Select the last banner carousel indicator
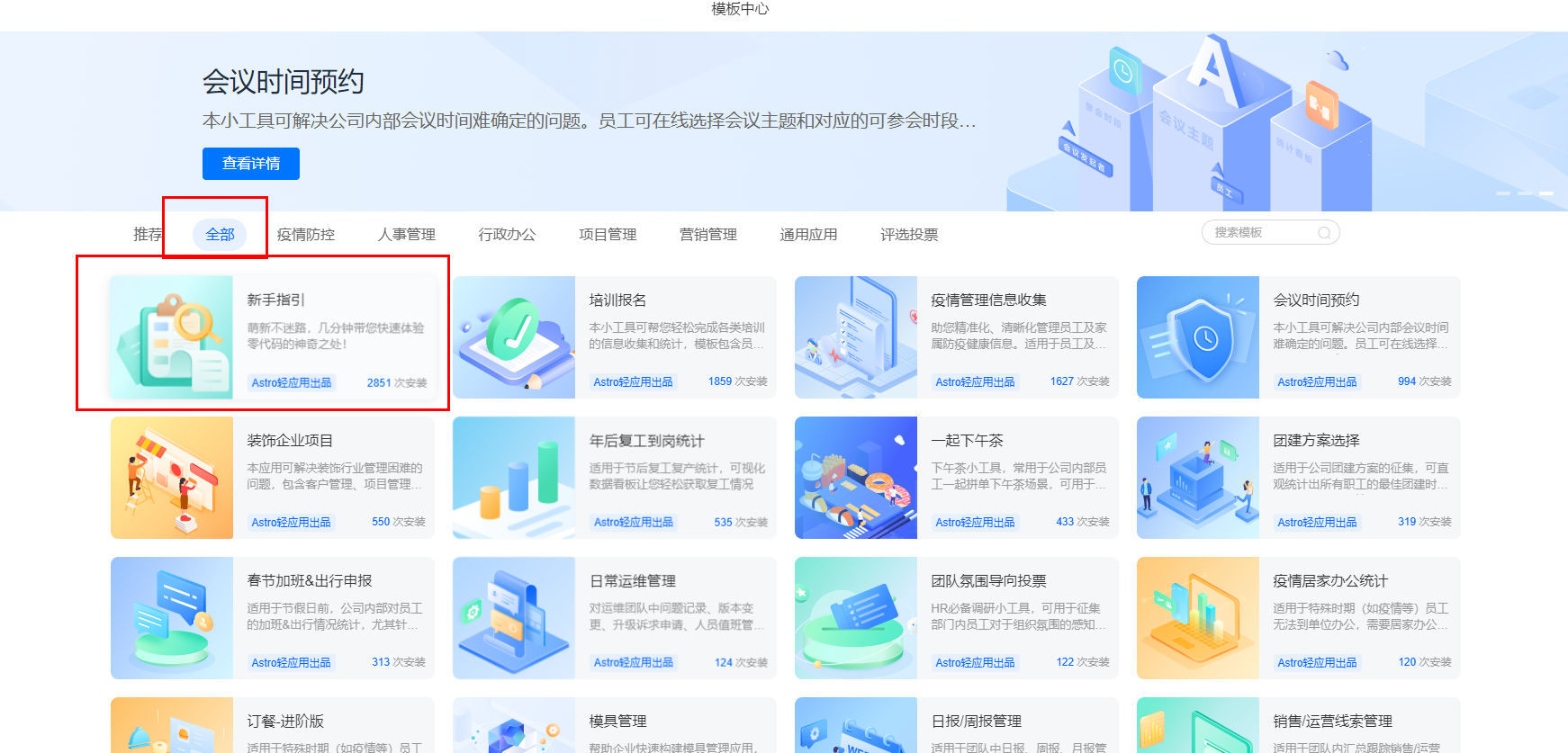The height and width of the screenshot is (753, 1568). click(x=1546, y=193)
